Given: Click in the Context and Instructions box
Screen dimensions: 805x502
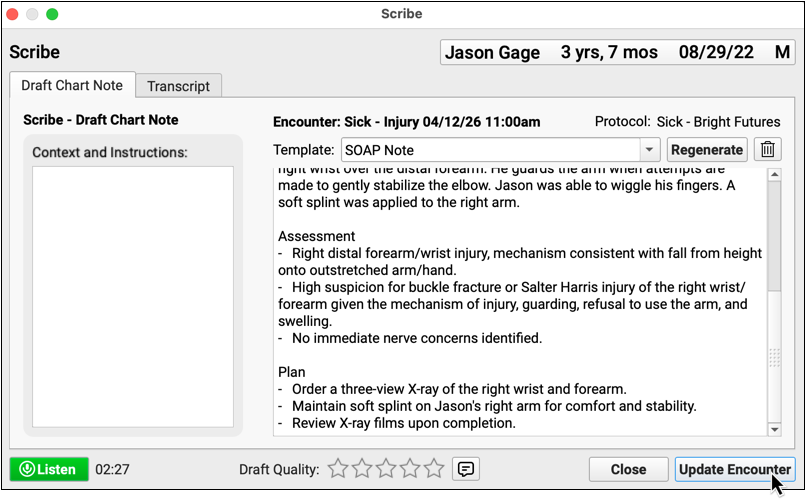Looking at the screenshot, I should coord(133,297).
